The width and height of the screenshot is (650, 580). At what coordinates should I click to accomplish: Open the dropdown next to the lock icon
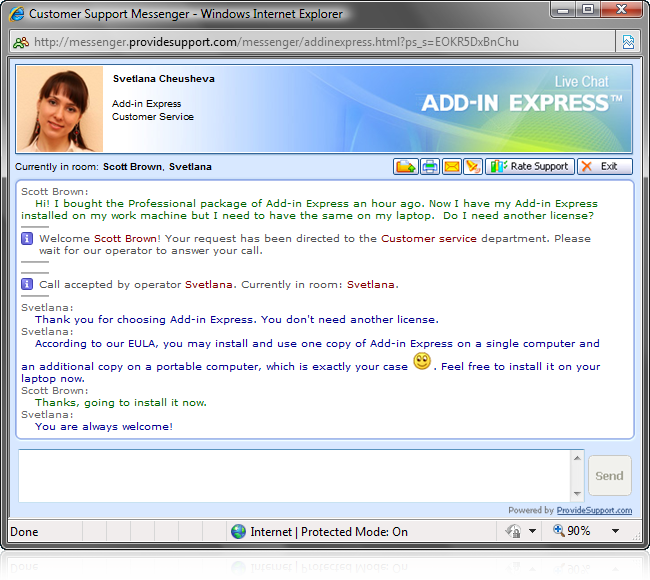(533, 531)
